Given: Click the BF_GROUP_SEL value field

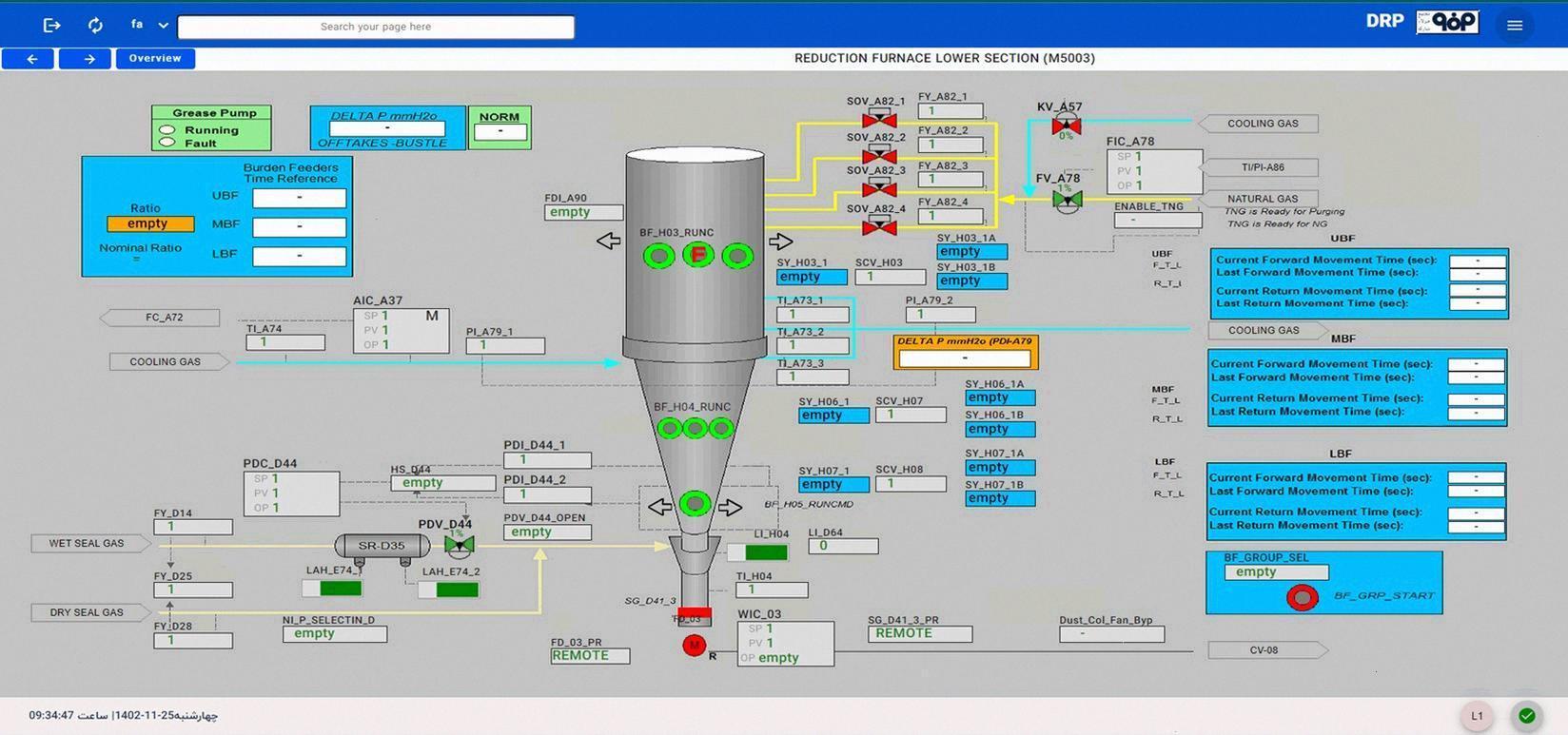Looking at the screenshot, I should [1276, 572].
